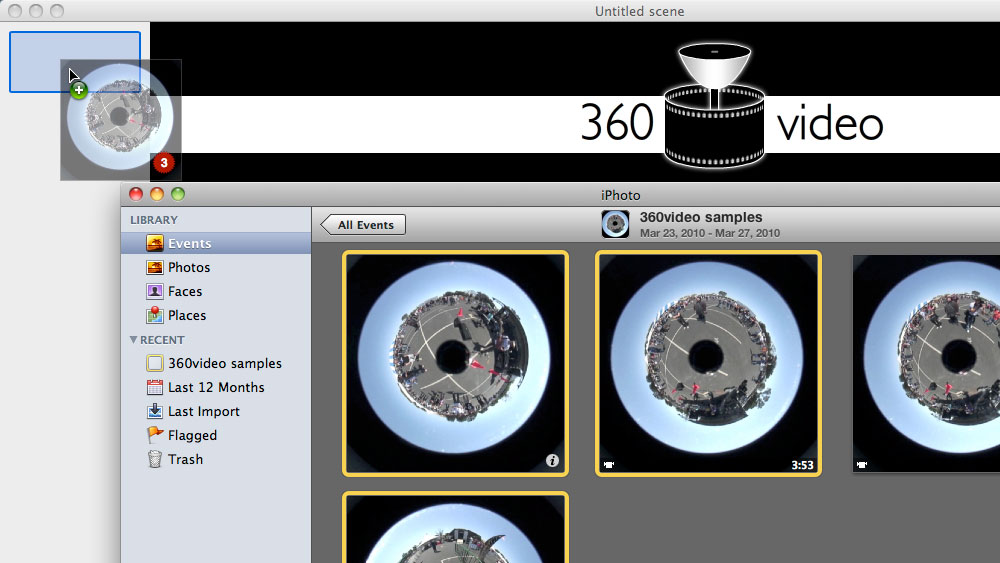The image size is (1000, 563).
Task: Click the camera icon on third video thumbnail
Action: (862, 465)
